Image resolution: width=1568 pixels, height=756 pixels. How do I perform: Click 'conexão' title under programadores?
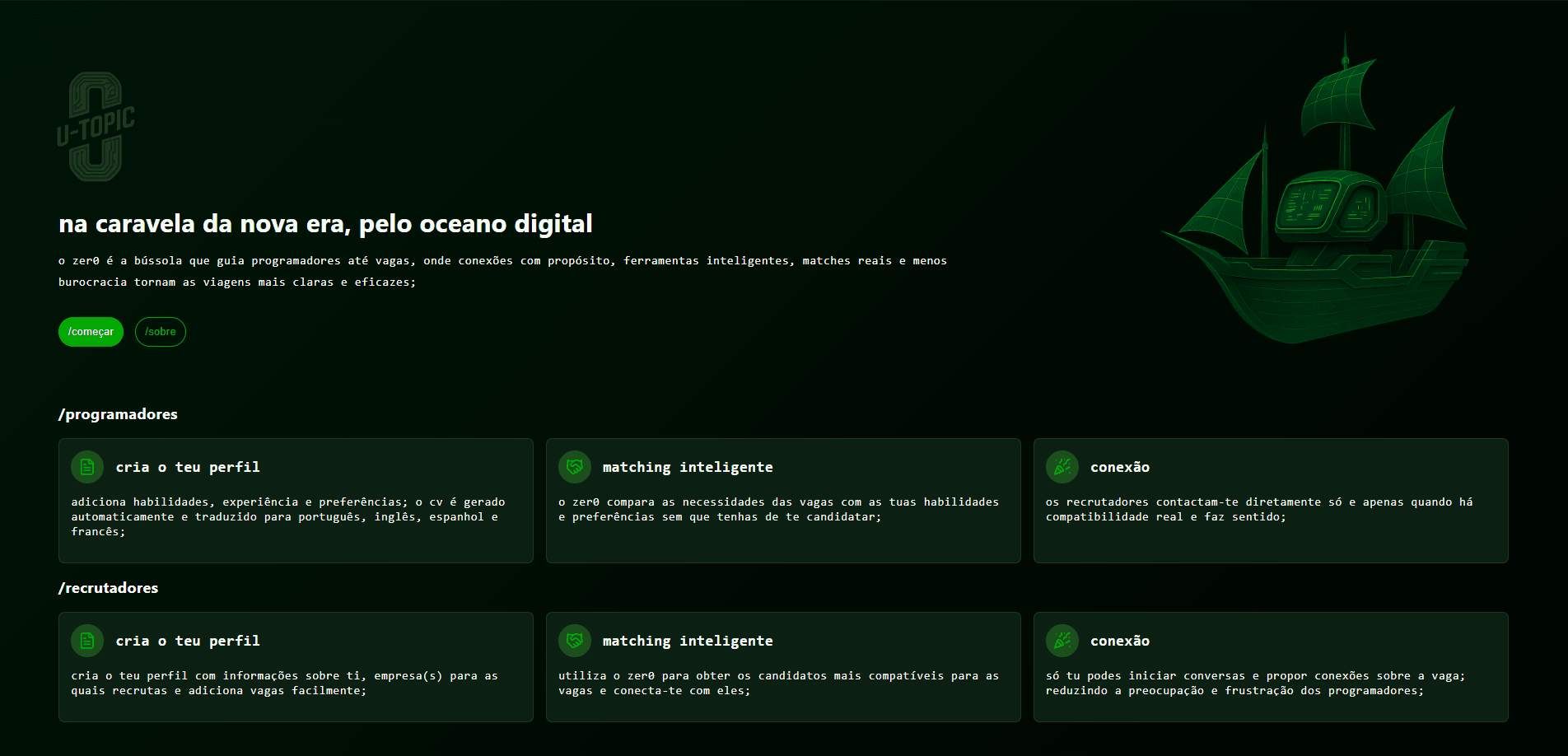[1120, 467]
